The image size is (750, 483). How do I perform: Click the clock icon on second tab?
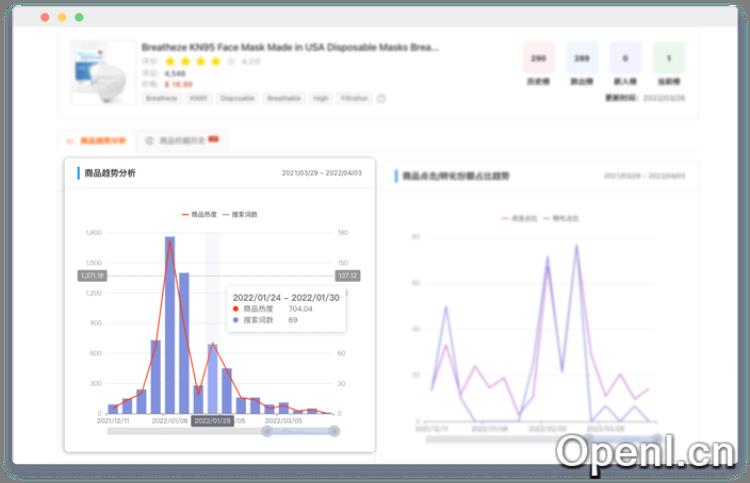(x=150, y=141)
